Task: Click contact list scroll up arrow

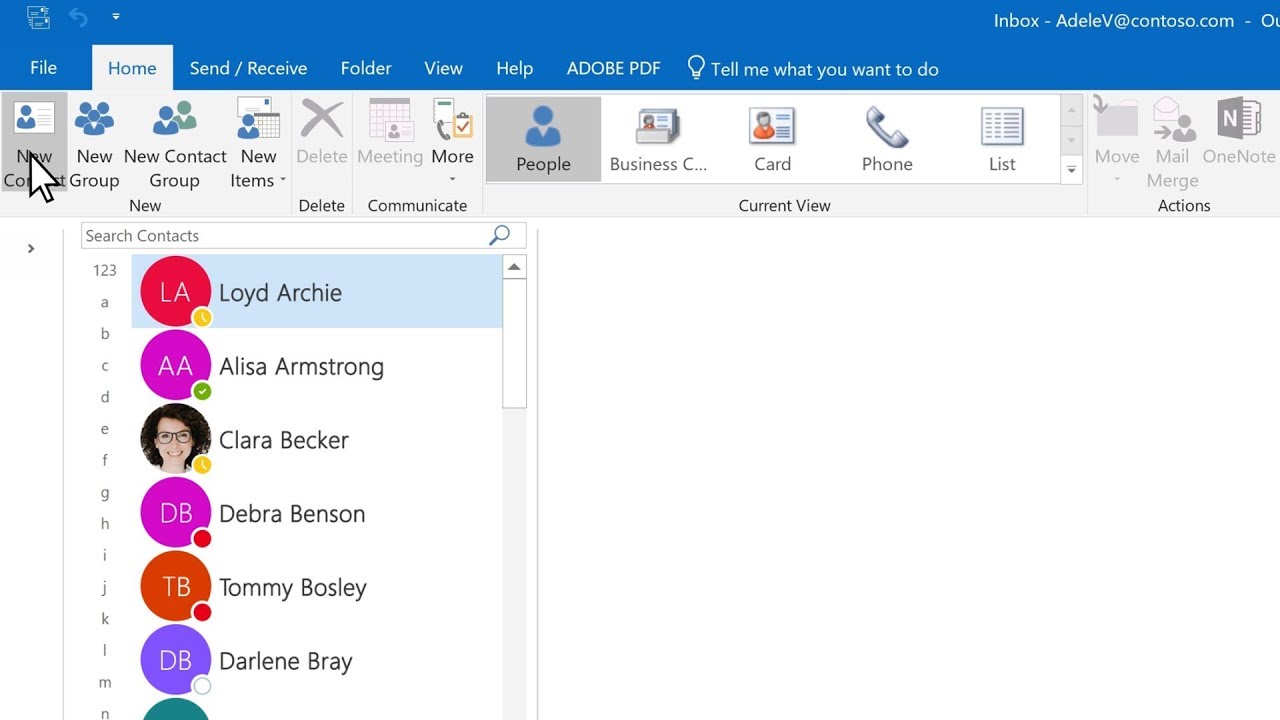Action: coord(514,267)
